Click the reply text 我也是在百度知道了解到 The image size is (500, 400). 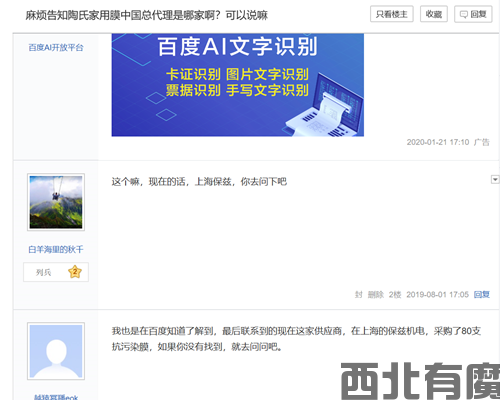tap(297, 339)
